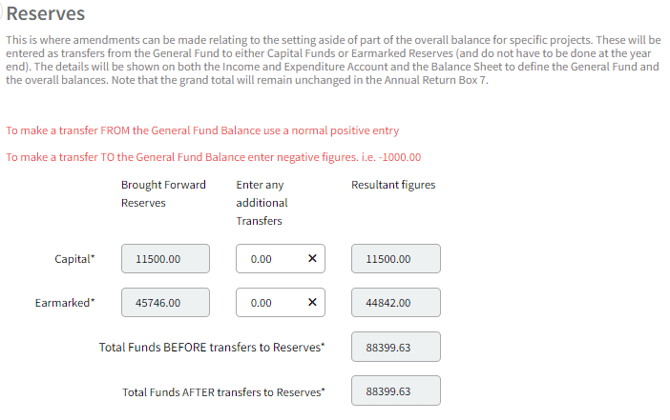Click the Brought Forward Reserves column header
Screen dimensions: 670x420
point(163,194)
